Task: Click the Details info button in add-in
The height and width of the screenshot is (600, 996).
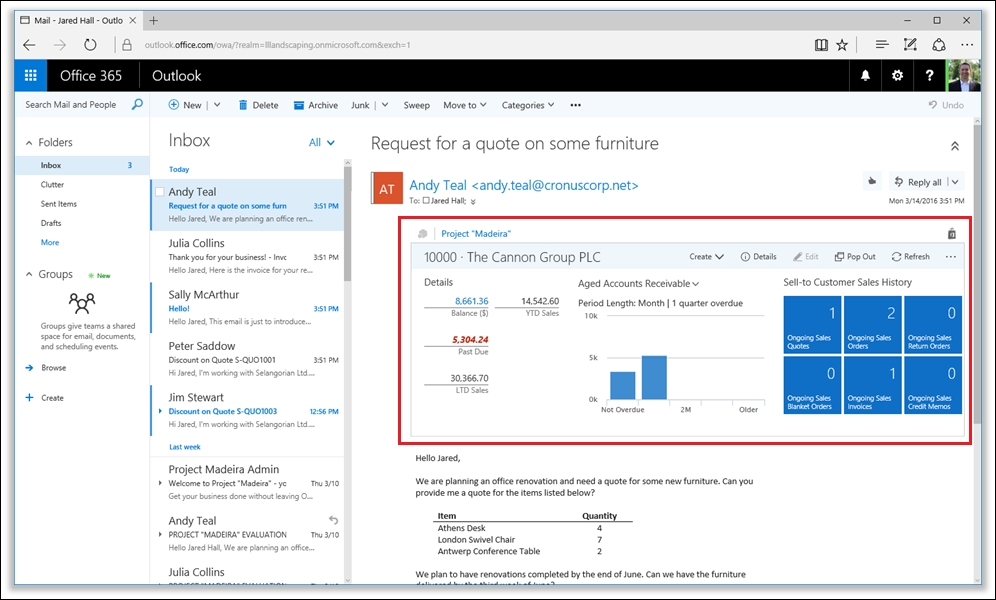Action: click(758, 257)
